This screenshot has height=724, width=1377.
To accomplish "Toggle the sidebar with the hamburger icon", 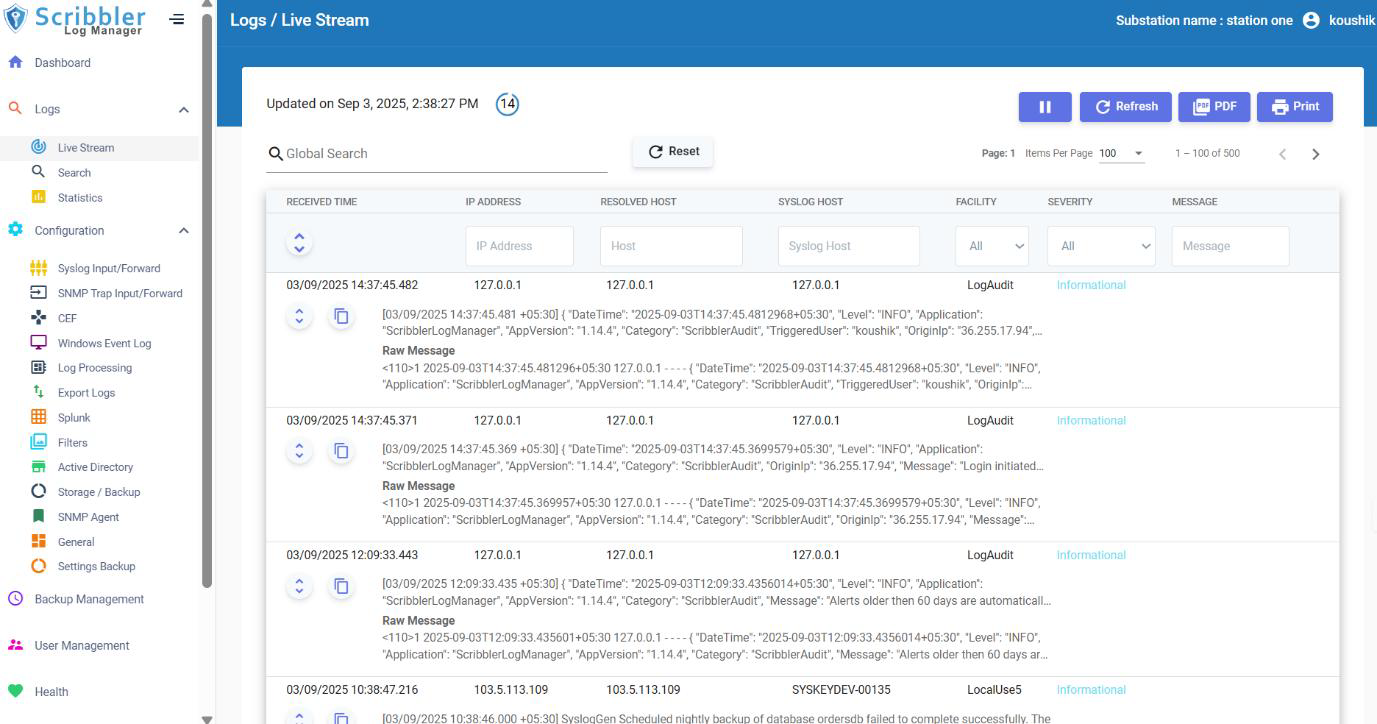I will point(177,18).
